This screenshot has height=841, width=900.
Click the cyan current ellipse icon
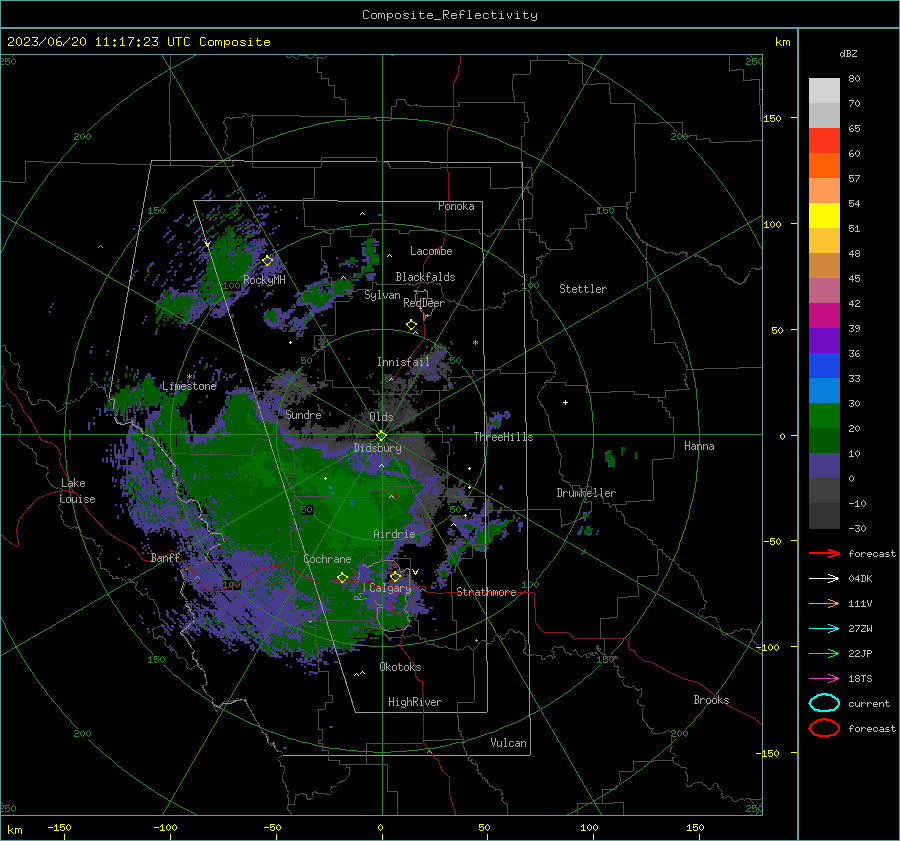click(824, 703)
